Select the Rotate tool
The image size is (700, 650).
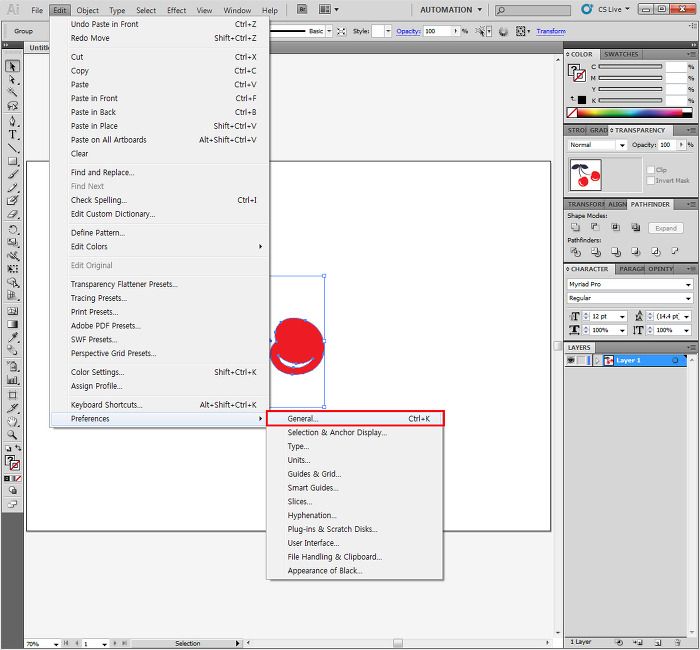pyautogui.click(x=12, y=229)
